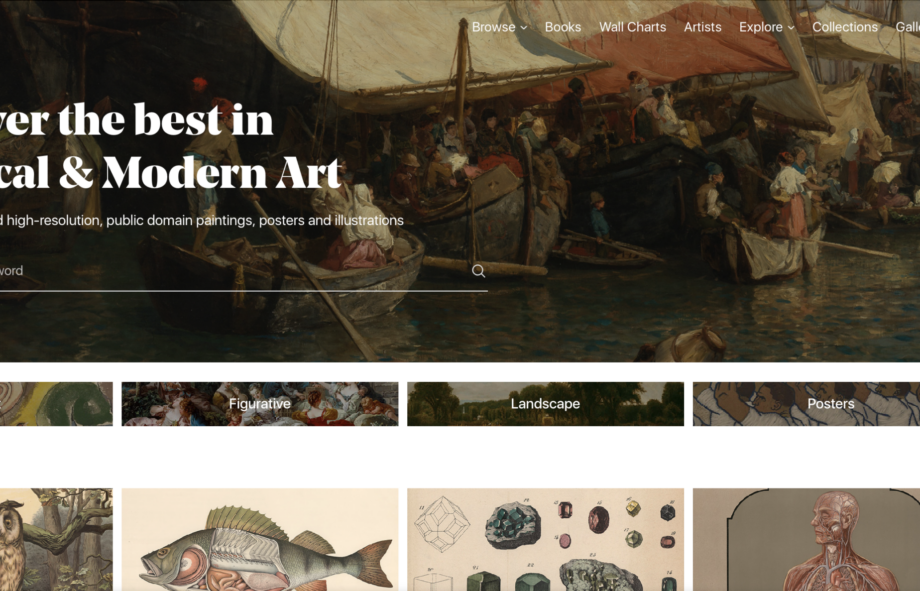Click the hero heading 'Modern Art' text

click(x=222, y=173)
